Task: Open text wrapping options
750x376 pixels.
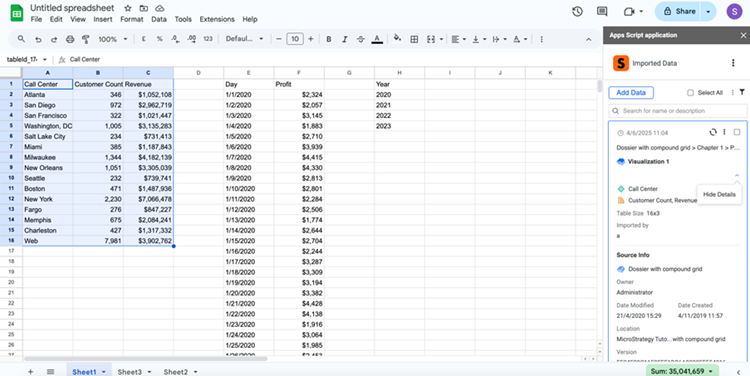Action: [499, 39]
